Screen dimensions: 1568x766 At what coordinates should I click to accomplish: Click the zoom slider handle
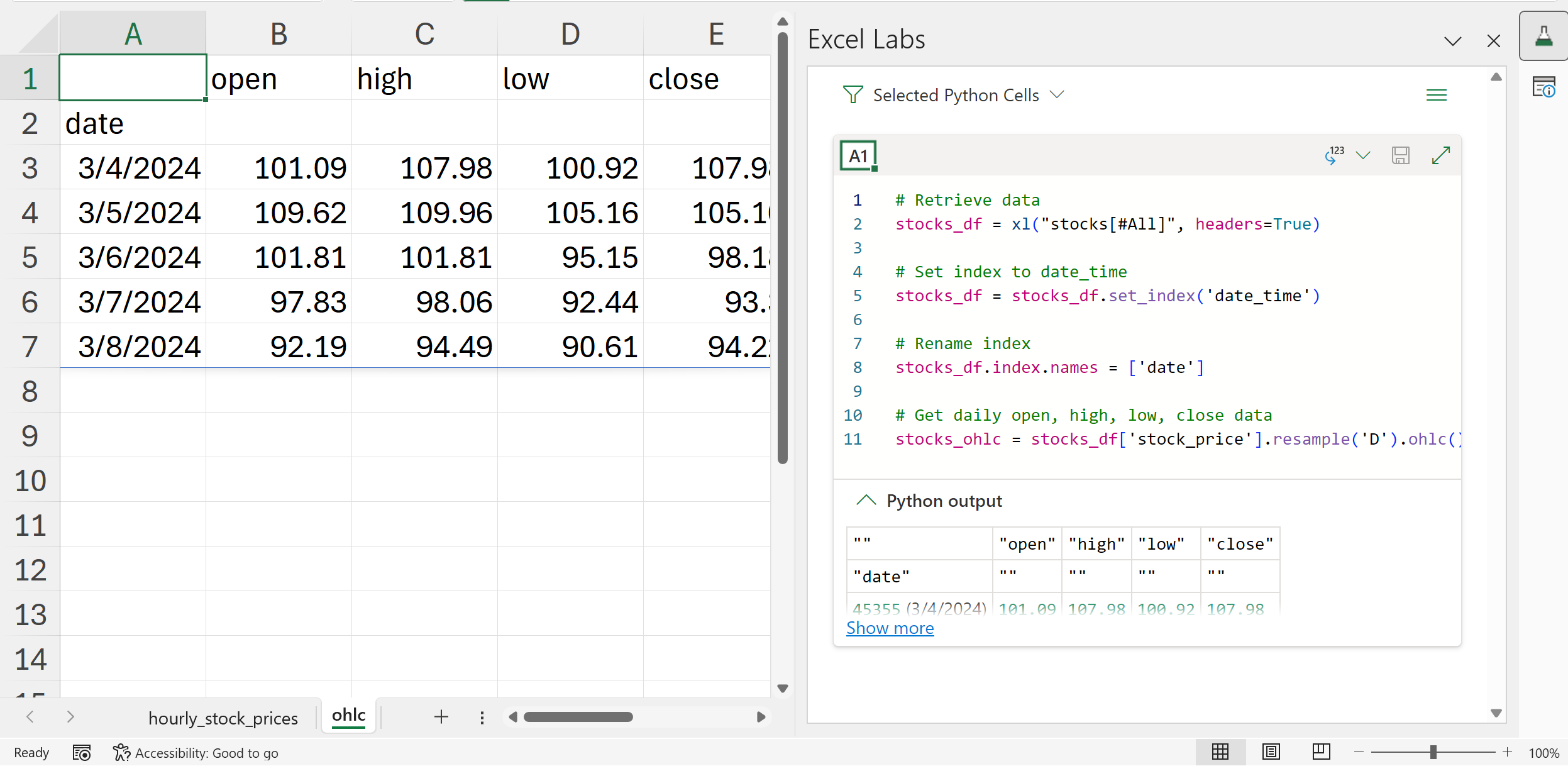(1433, 752)
